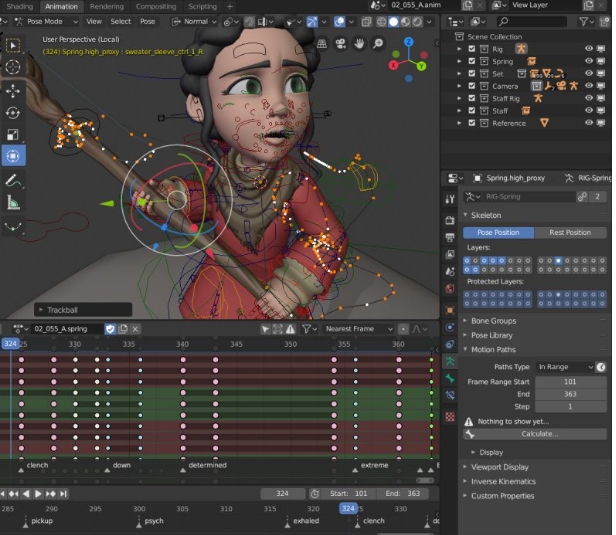Select Pose Position skeleton option
Viewport: 616px width, 535px height.
(498, 233)
